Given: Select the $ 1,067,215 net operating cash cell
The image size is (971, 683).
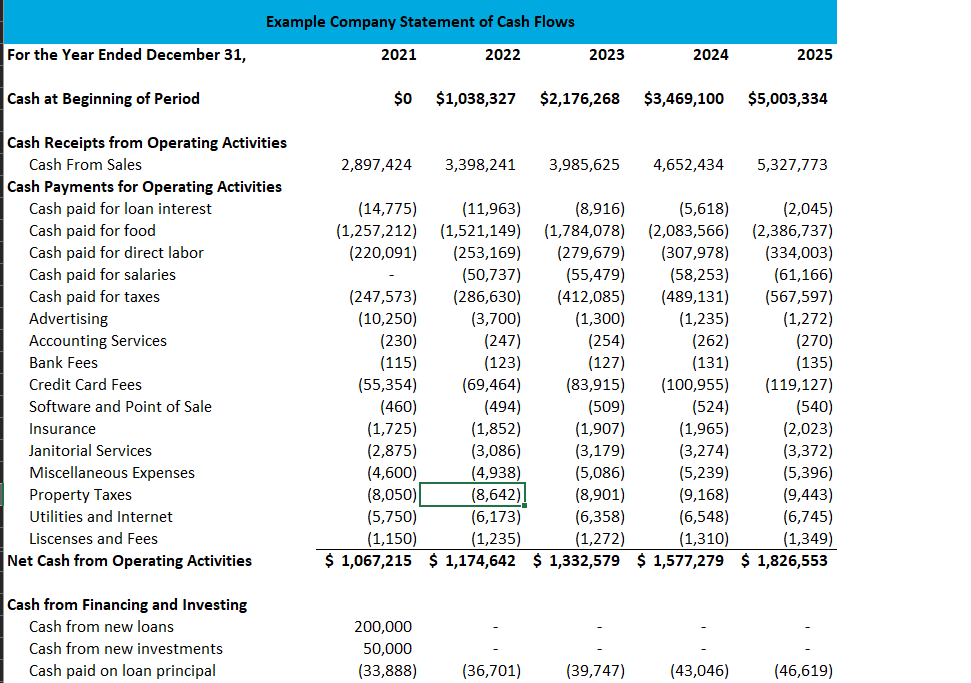Looking at the screenshot, I should point(368,560).
